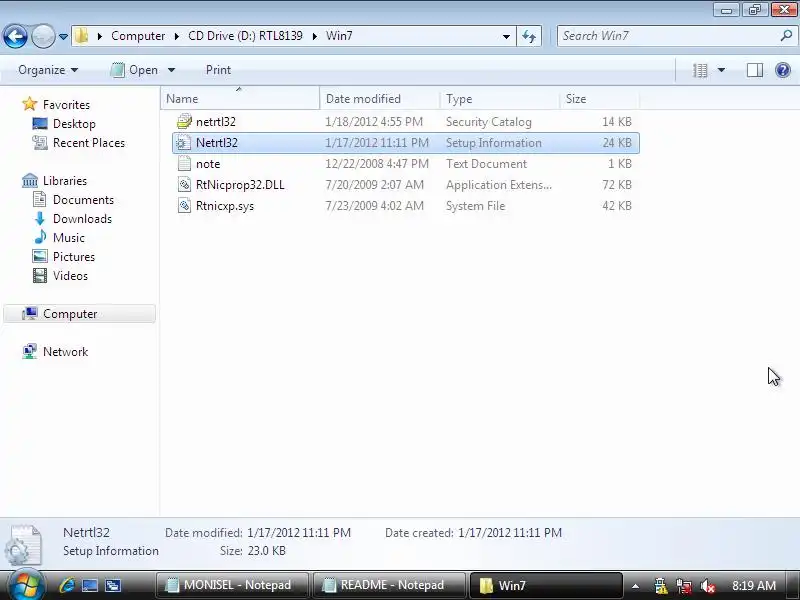The height and width of the screenshot is (600, 800).
Task: Go back using the Back arrow button
Action: (15, 36)
